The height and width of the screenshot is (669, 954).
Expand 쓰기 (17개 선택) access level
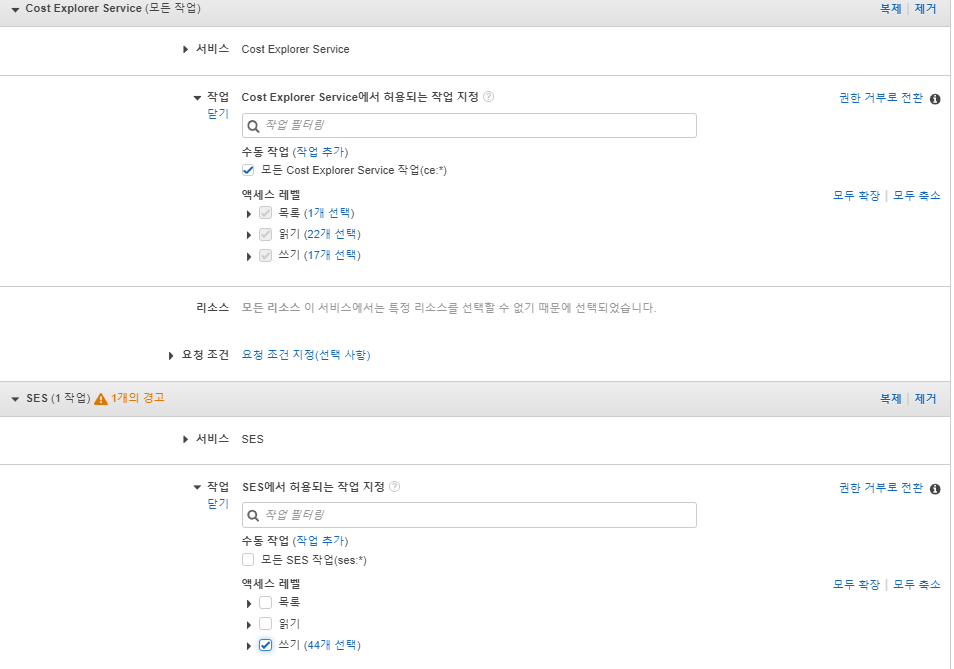coord(249,257)
